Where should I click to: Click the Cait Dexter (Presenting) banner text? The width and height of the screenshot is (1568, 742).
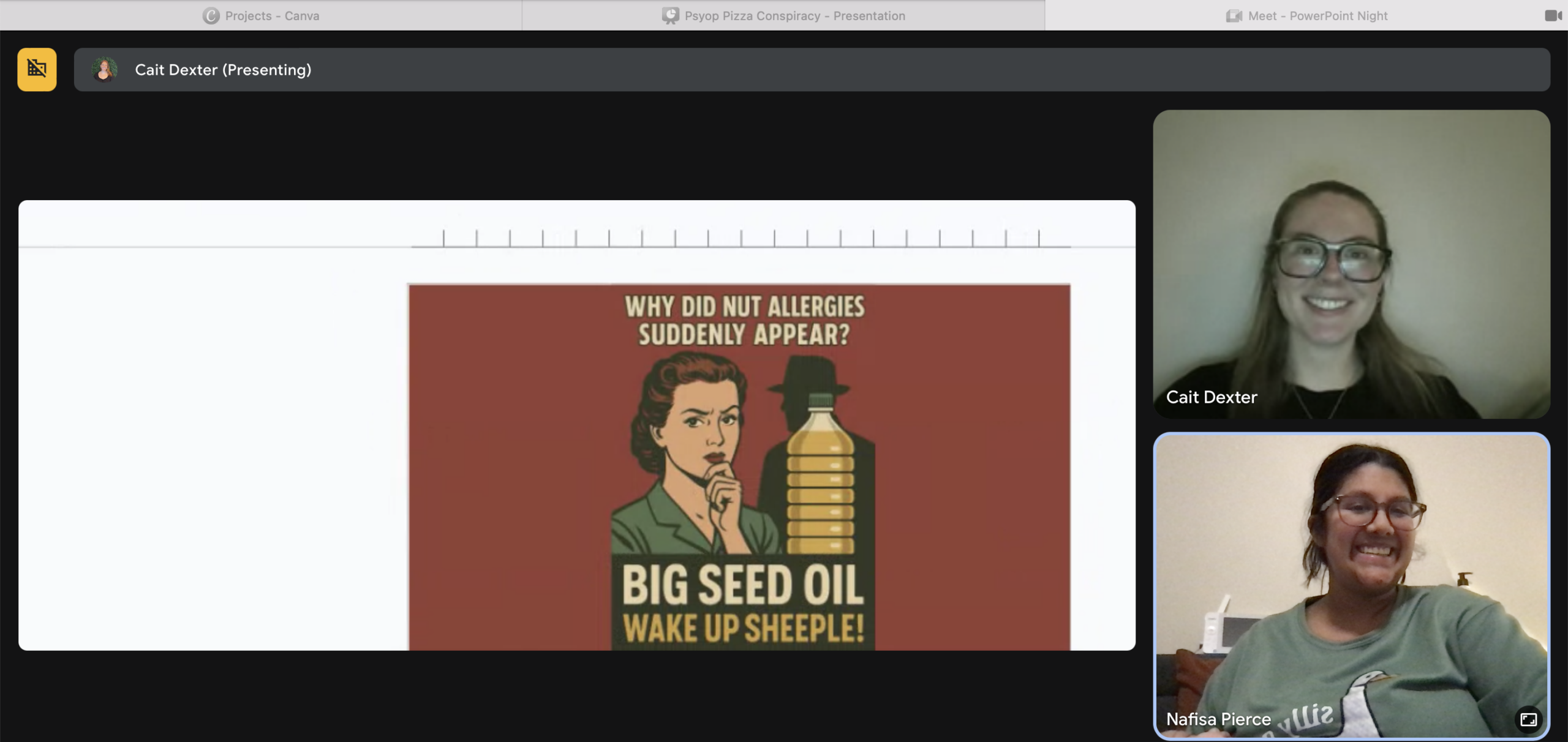[x=223, y=70]
